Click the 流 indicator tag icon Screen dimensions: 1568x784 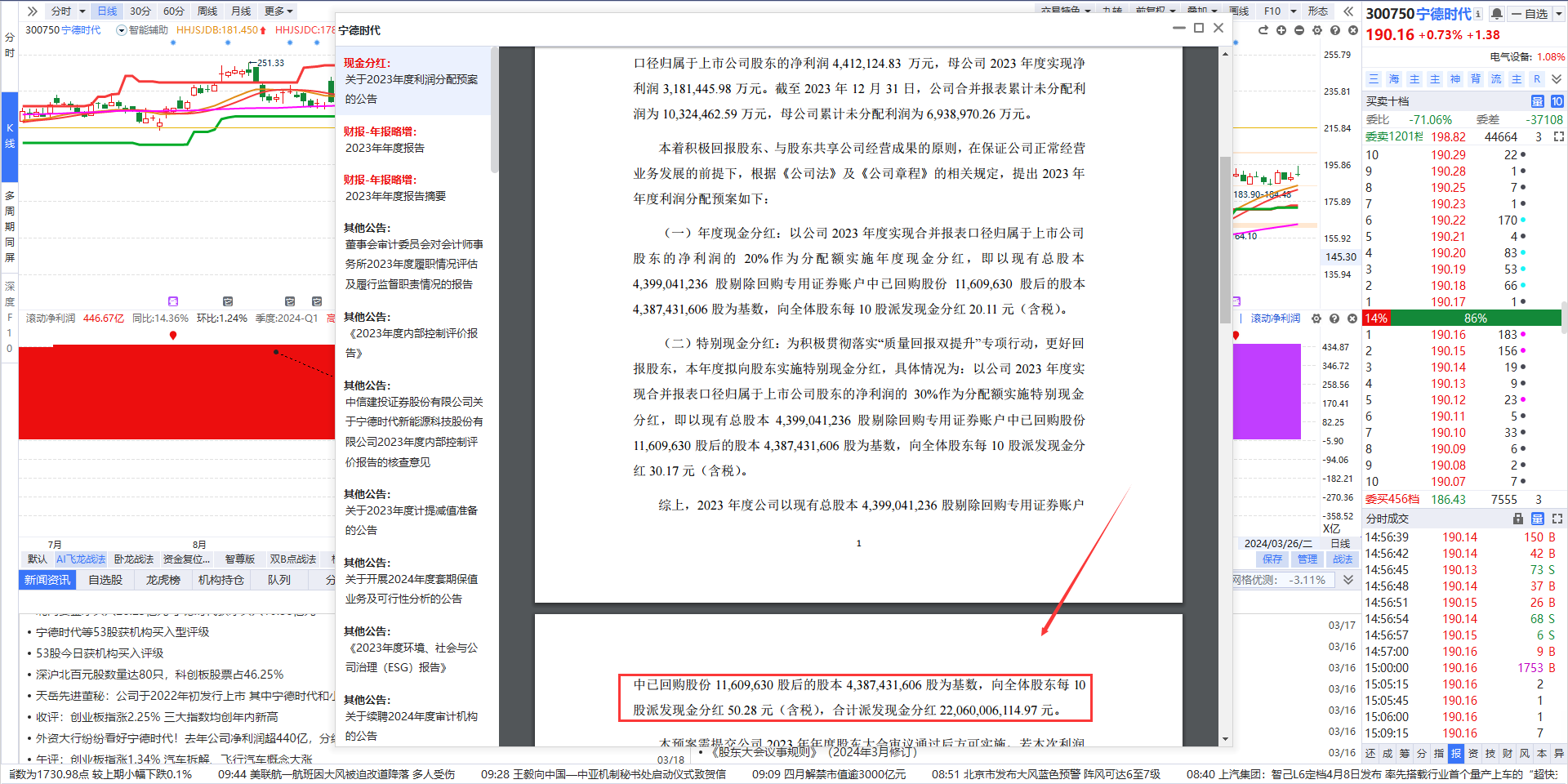tap(1496, 79)
